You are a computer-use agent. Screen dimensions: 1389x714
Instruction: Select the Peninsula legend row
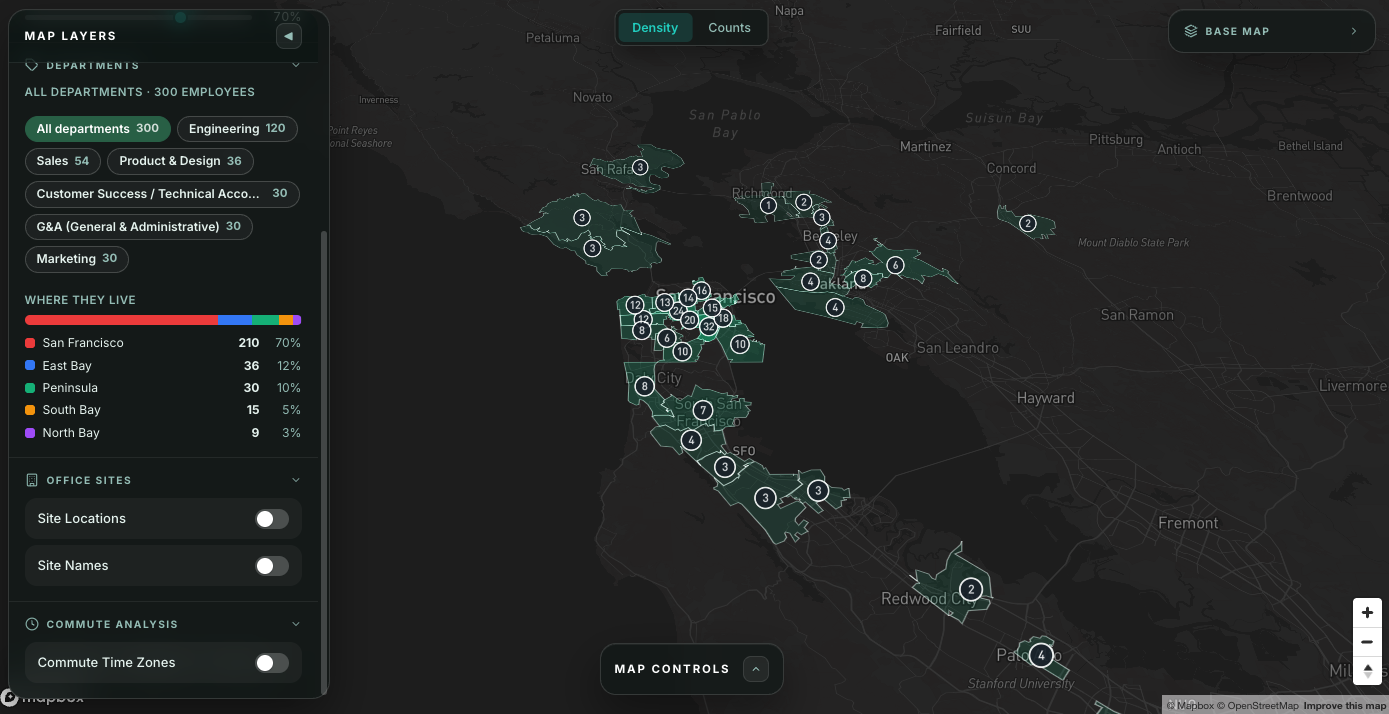[163, 388]
